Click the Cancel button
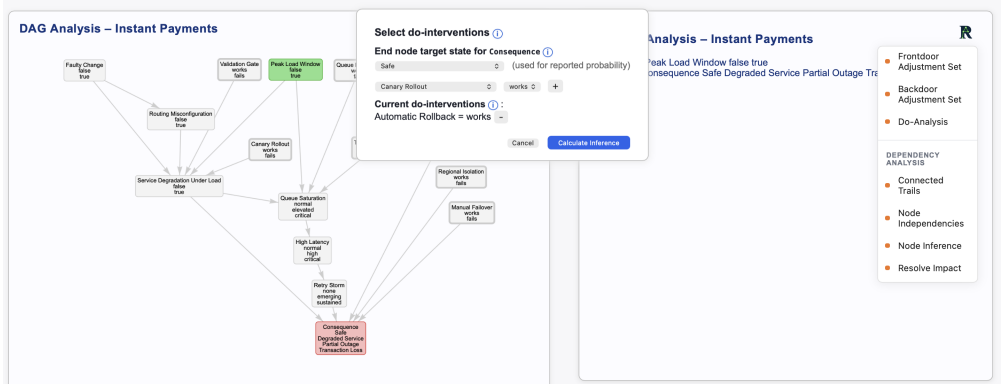1002x390 pixels. click(x=523, y=143)
